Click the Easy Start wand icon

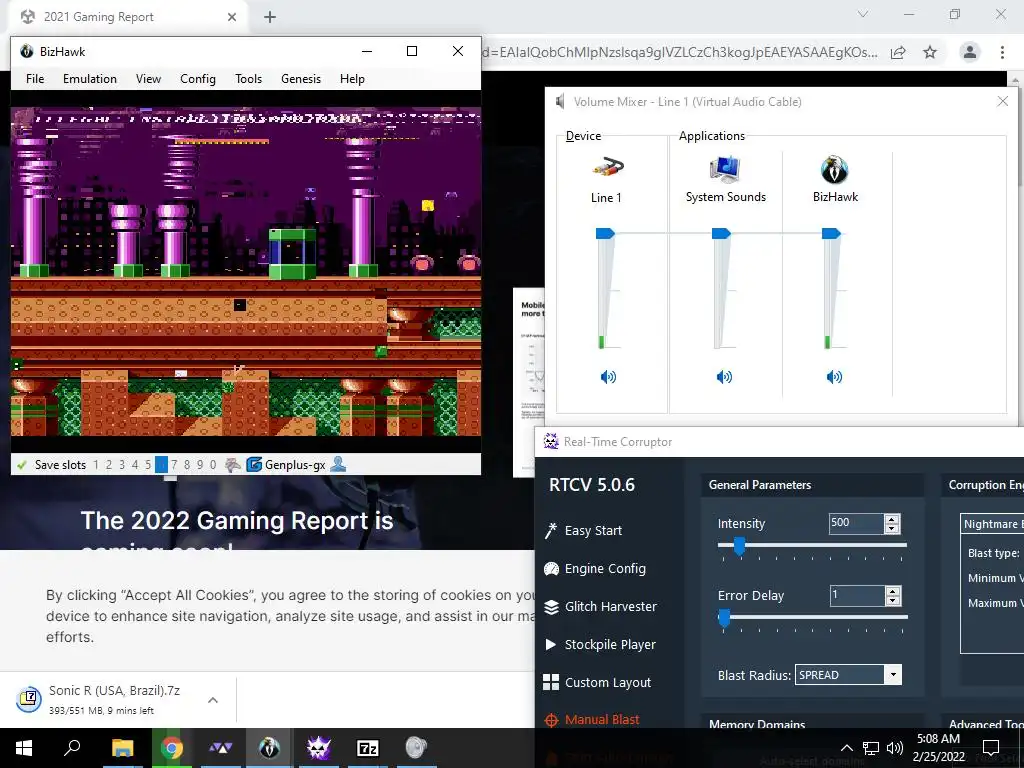pyautogui.click(x=551, y=530)
